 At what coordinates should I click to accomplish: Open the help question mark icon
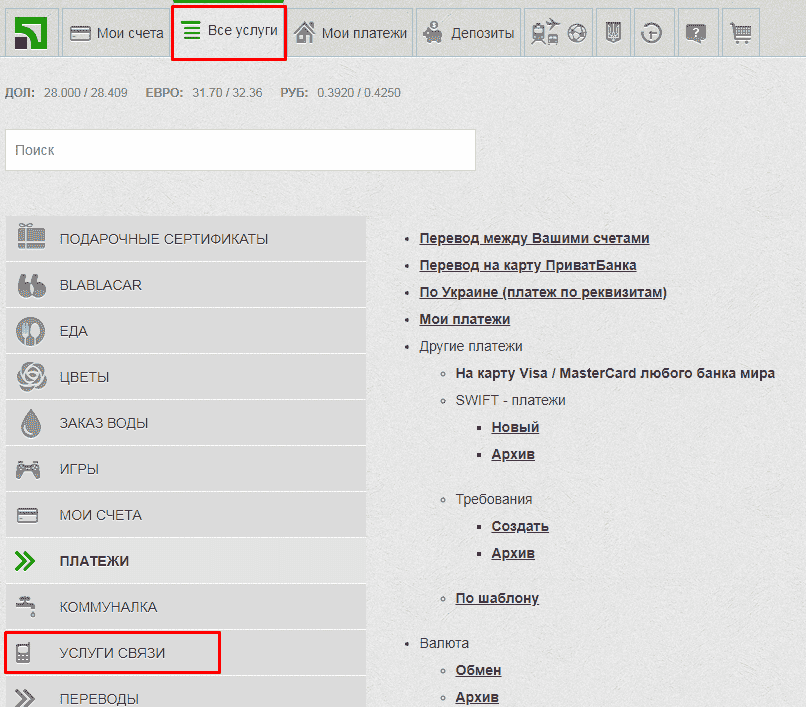tap(697, 33)
